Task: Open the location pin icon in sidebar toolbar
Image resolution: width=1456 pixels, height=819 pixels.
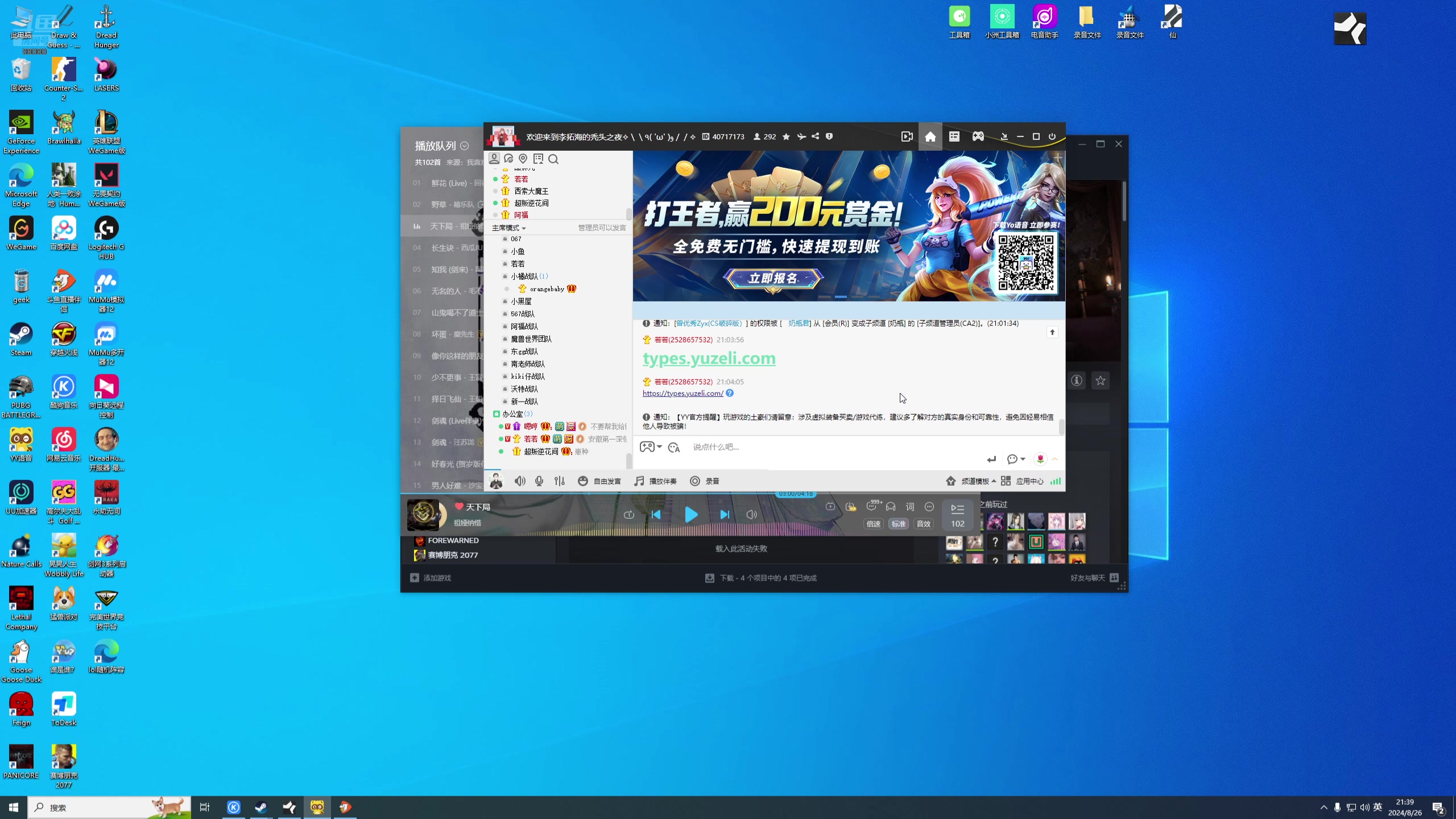Action: point(523,159)
